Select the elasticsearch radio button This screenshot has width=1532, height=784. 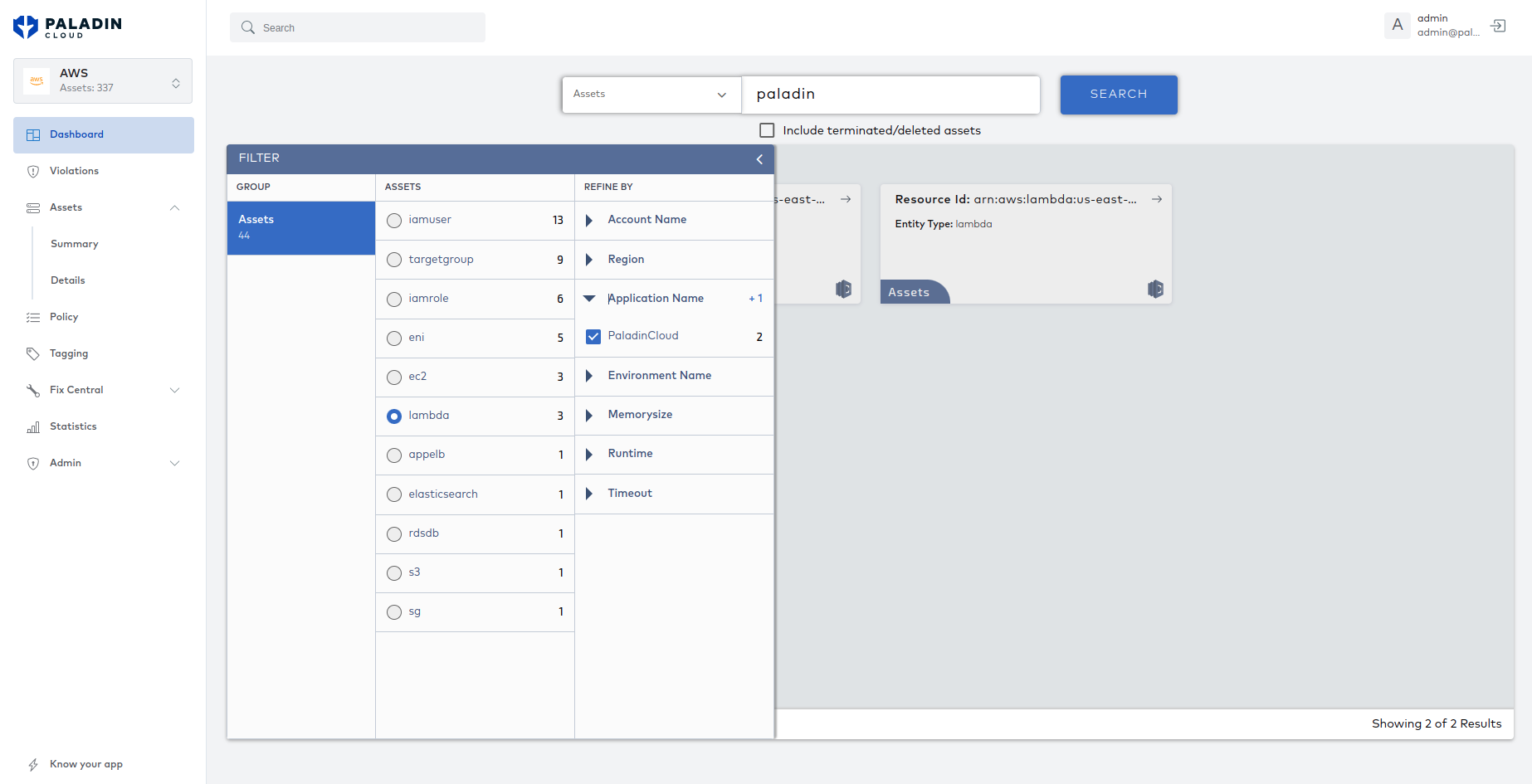pos(394,494)
